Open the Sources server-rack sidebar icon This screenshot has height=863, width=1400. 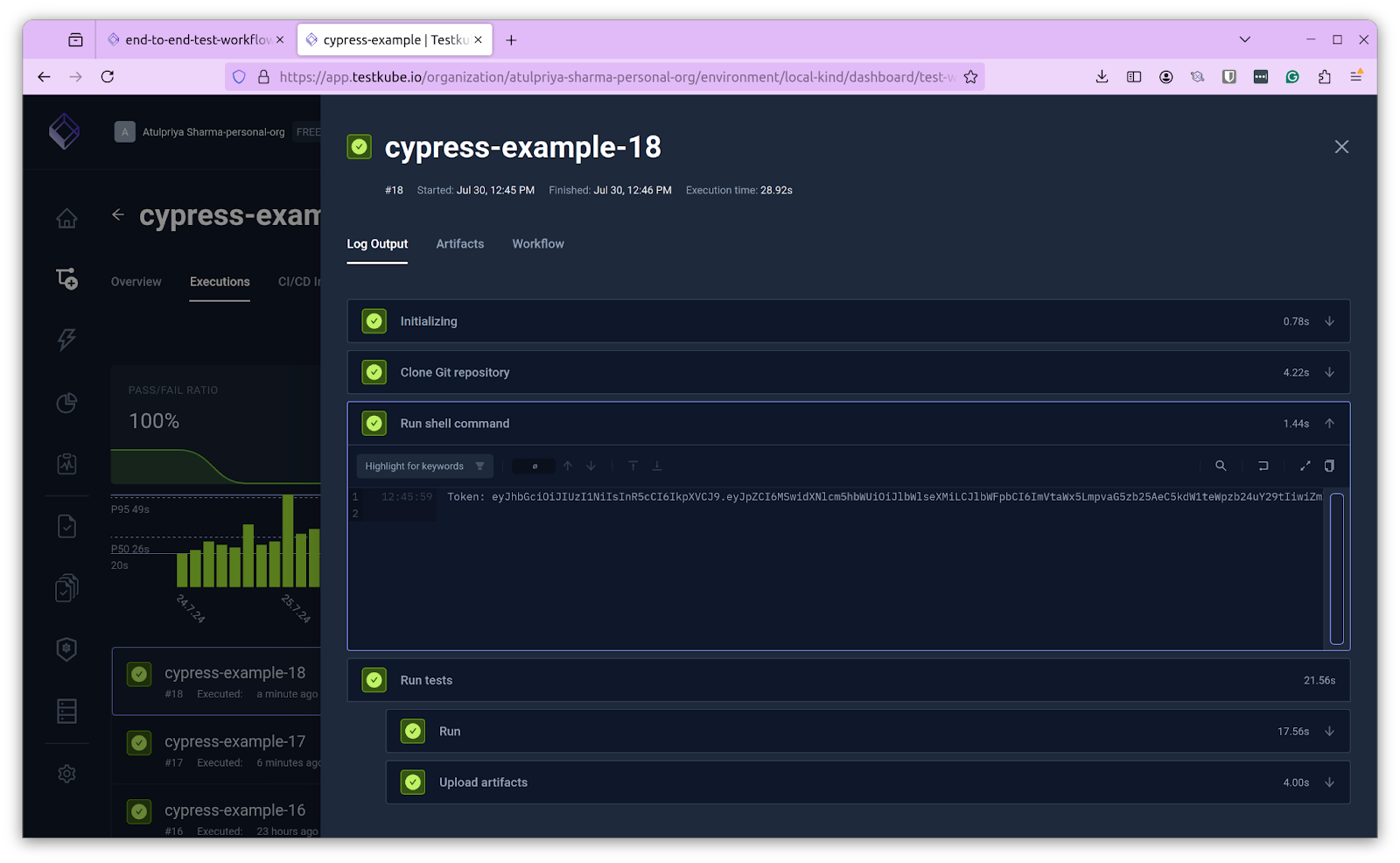[66, 711]
